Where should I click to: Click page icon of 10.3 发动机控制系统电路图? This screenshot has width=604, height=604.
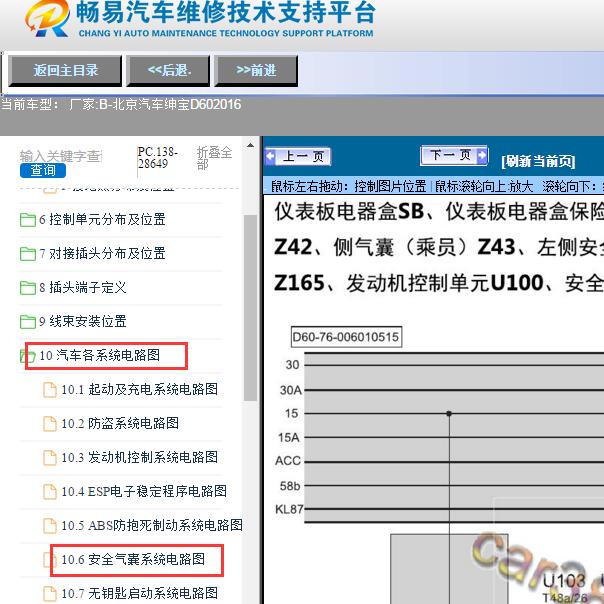50,457
